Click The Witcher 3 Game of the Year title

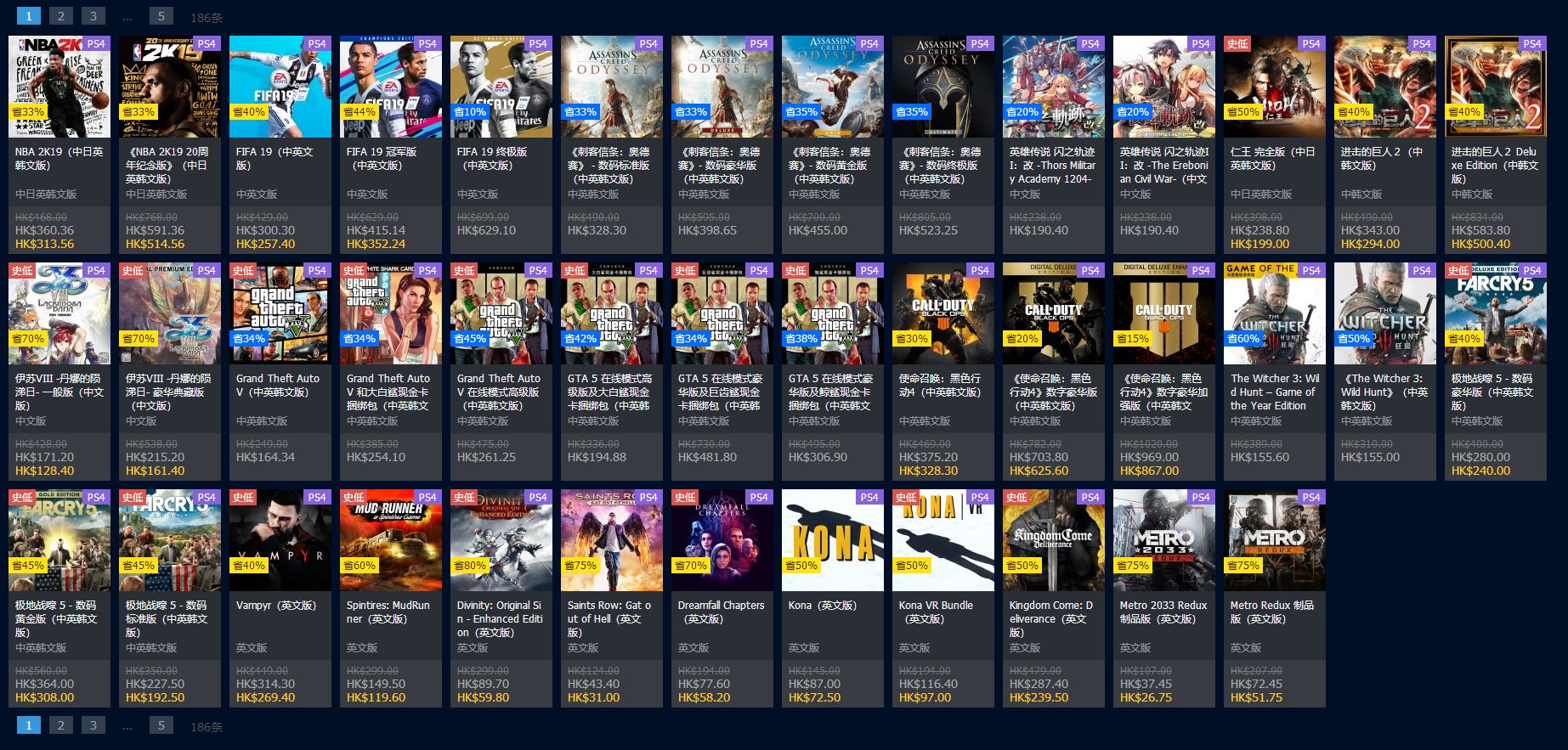1275,392
